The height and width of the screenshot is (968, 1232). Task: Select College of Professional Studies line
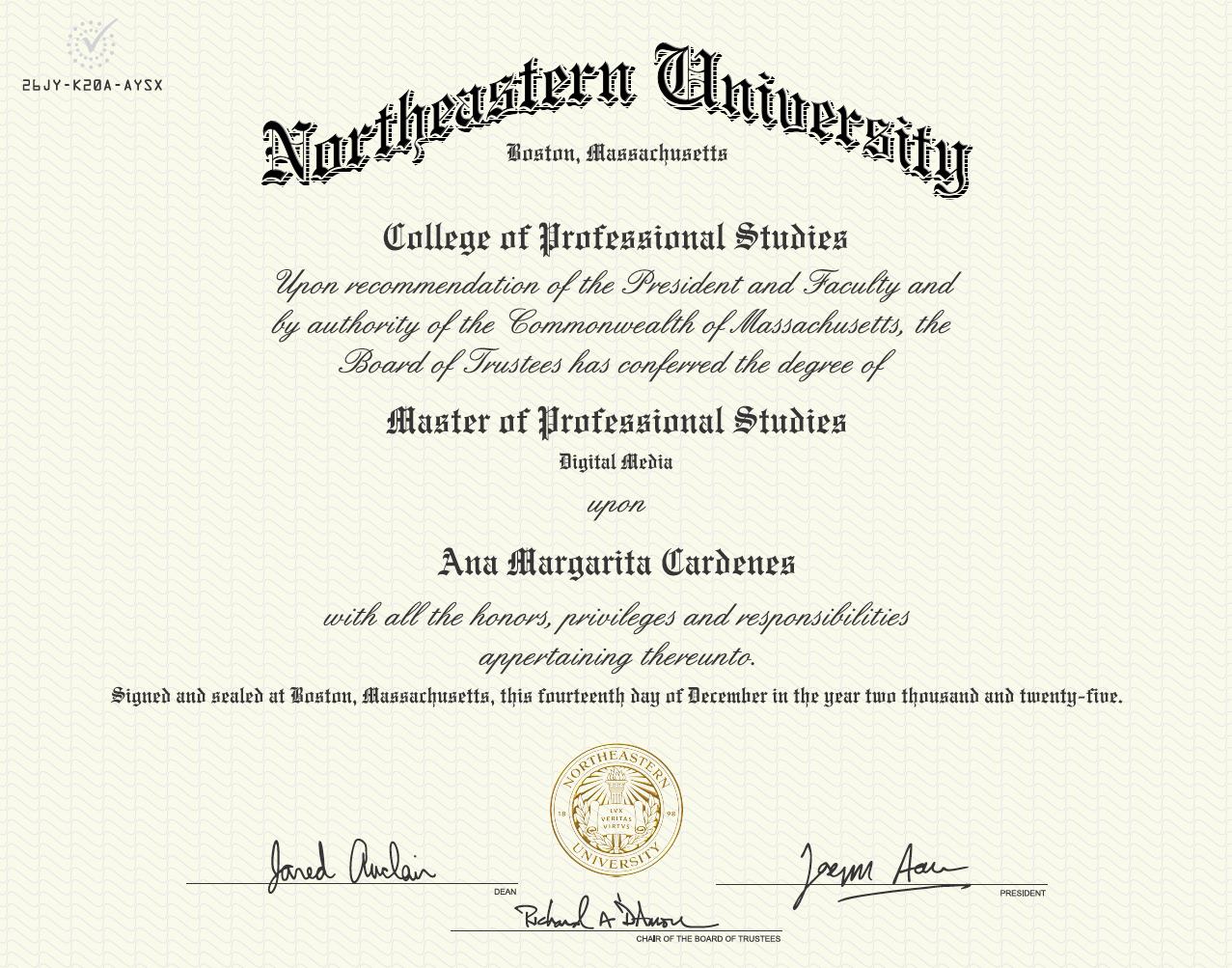[x=616, y=238]
